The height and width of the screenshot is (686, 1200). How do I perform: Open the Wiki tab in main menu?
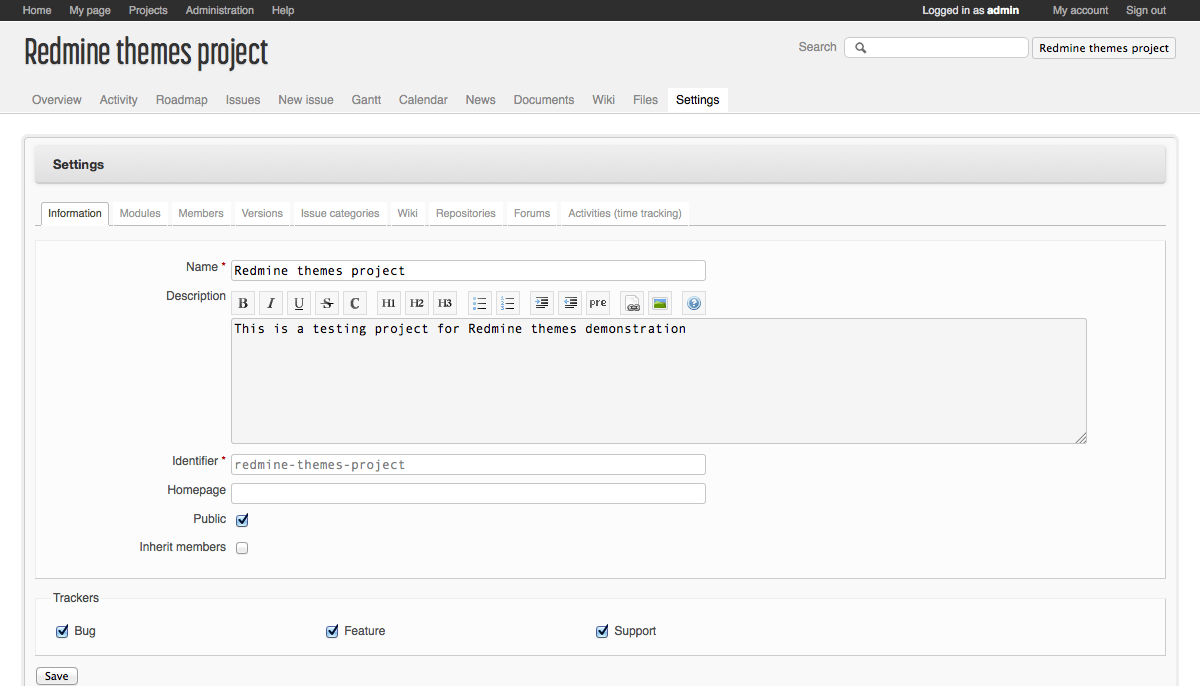(604, 100)
